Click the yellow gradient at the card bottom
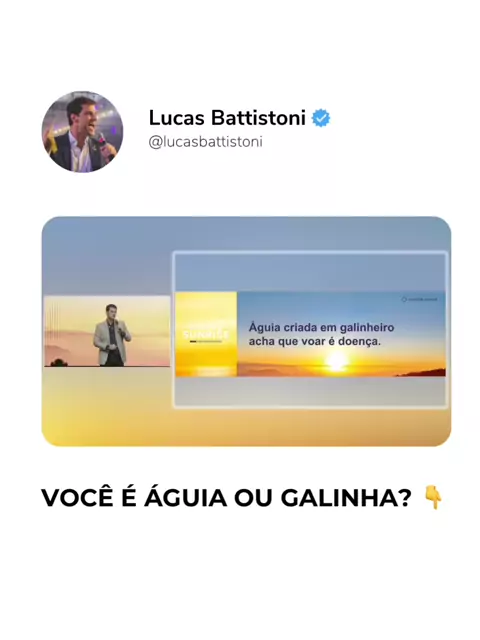 point(247,427)
